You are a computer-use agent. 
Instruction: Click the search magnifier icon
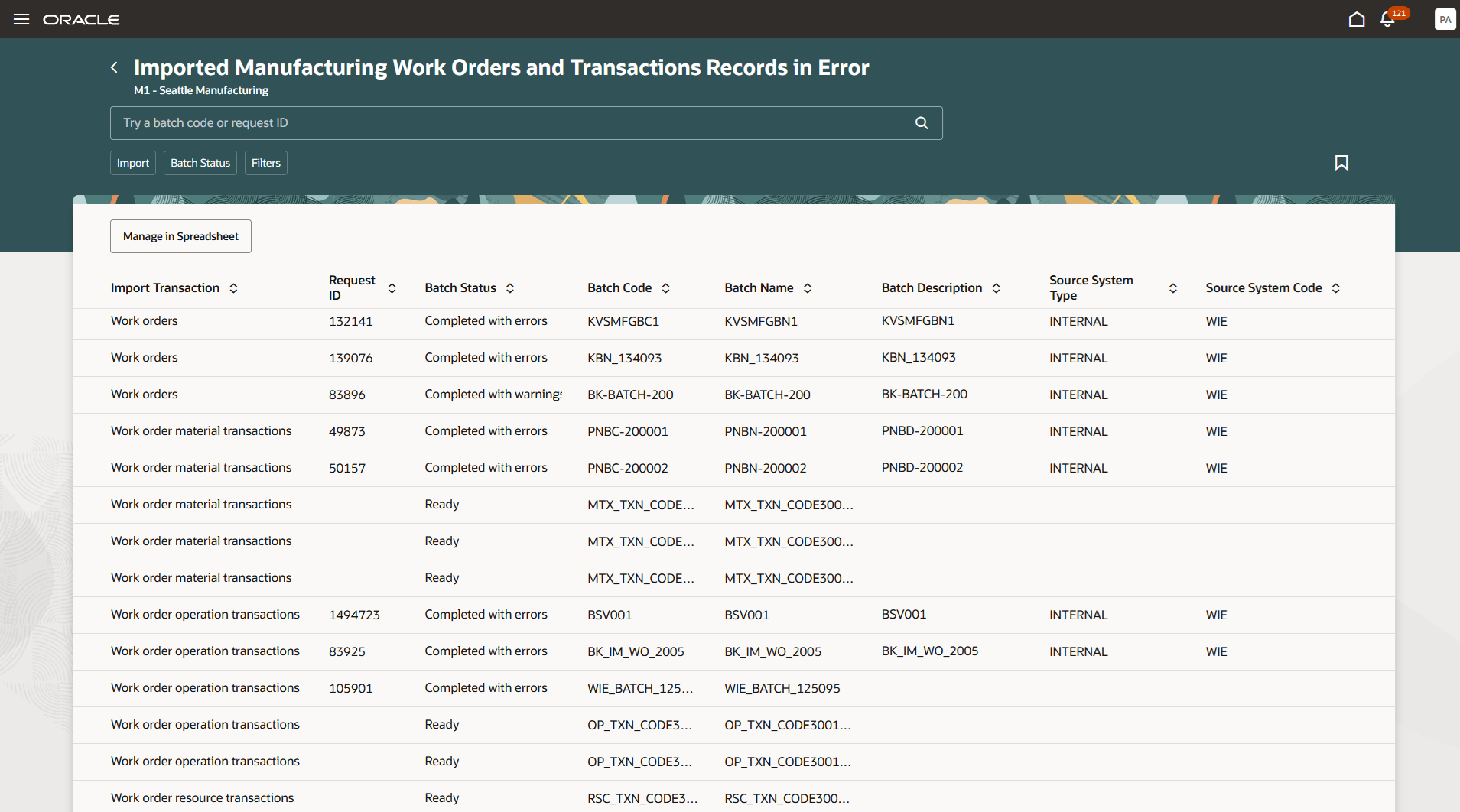[921, 122]
